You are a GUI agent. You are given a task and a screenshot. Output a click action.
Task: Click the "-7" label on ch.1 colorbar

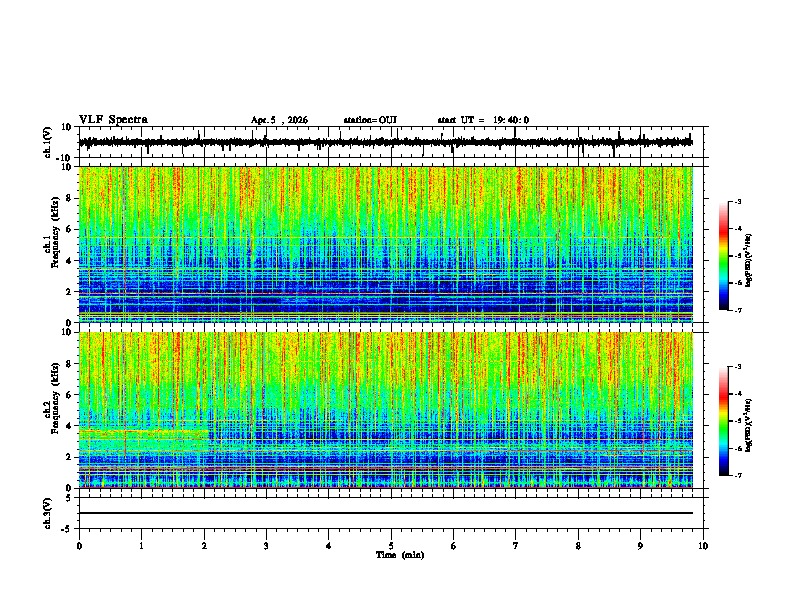(x=737, y=310)
